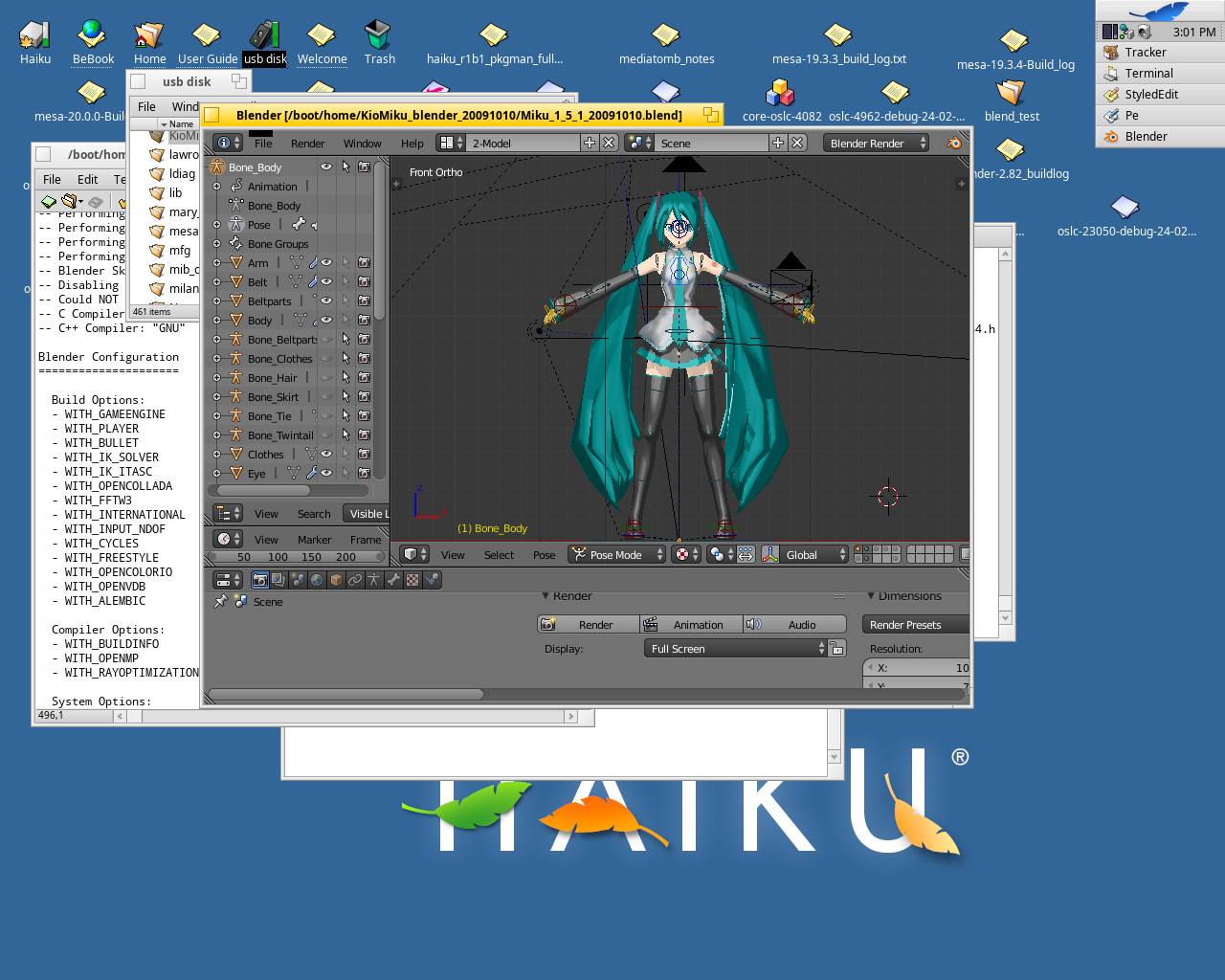The height and width of the screenshot is (980, 1225).
Task: Delete the 2-Model screen layout
Action: [608, 143]
